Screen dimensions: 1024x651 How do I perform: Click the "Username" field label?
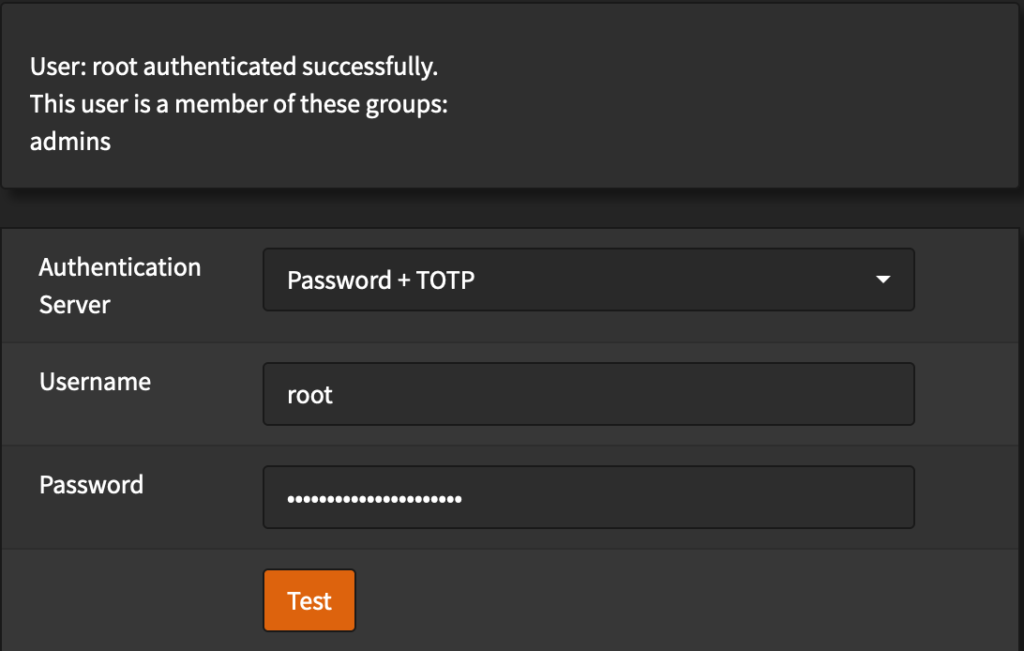95,381
